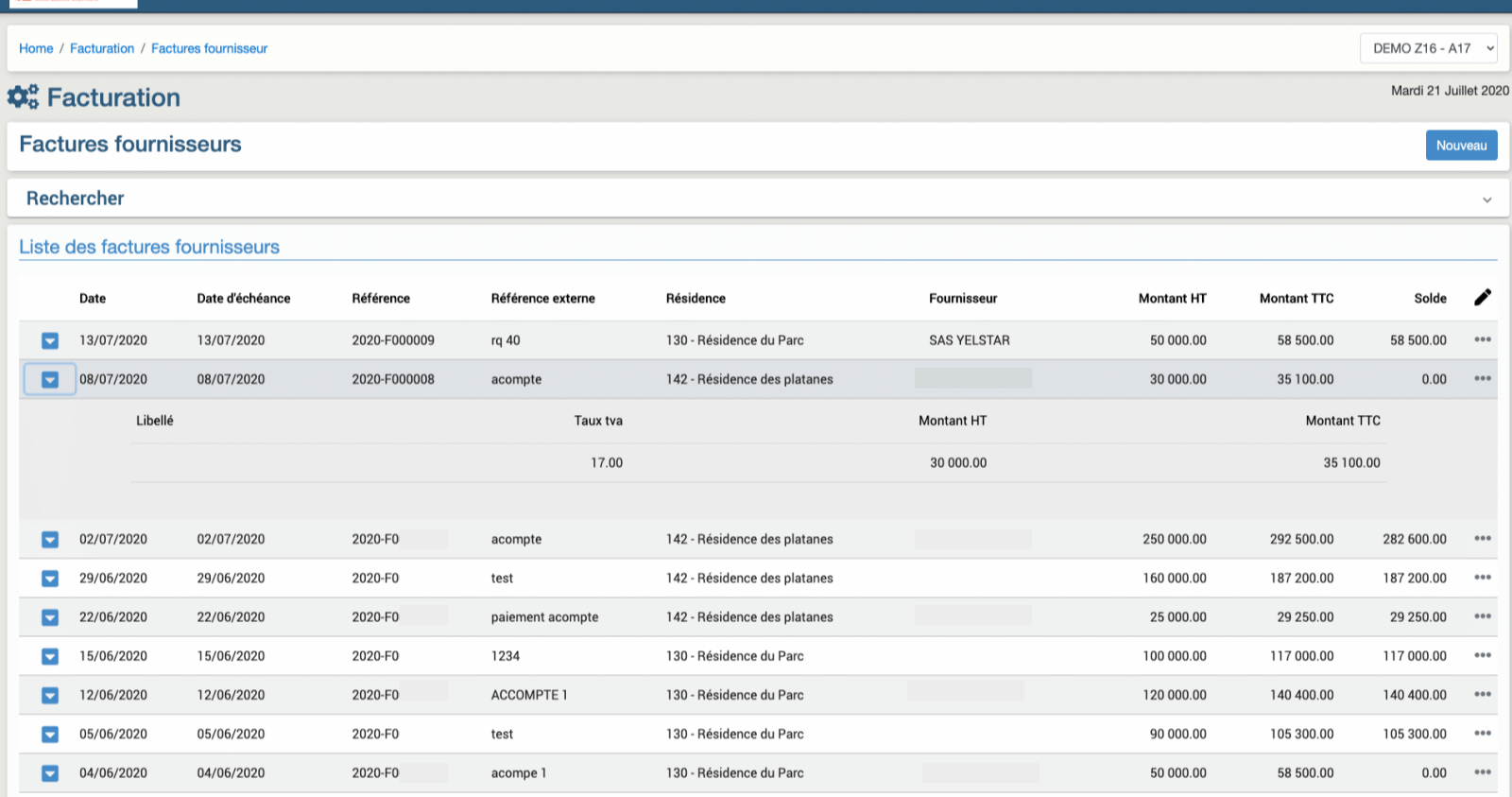This screenshot has height=797, width=1512.
Task: Click the Facturation gears icon
Action: (24, 96)
